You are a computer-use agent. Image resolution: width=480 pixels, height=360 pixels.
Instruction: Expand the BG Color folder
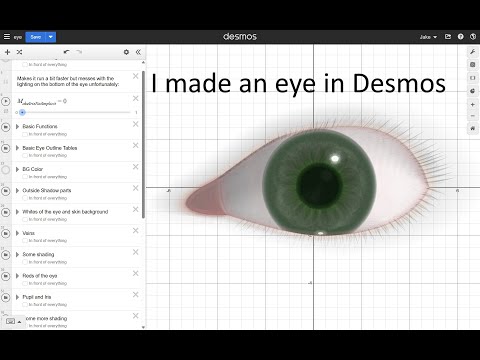[x=17, y=169]
